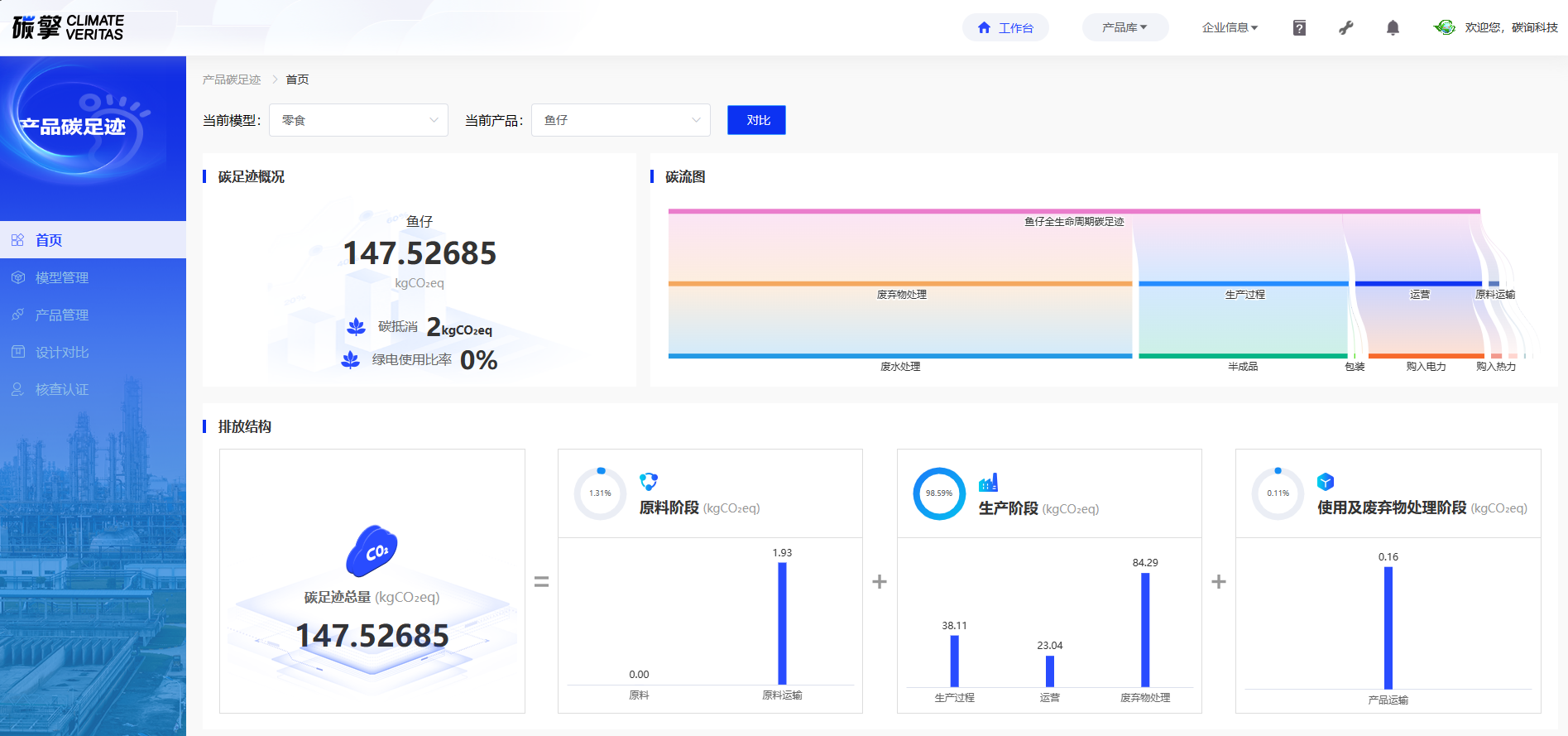Click the 购入热力 carbon flow node

point(1496,356)
